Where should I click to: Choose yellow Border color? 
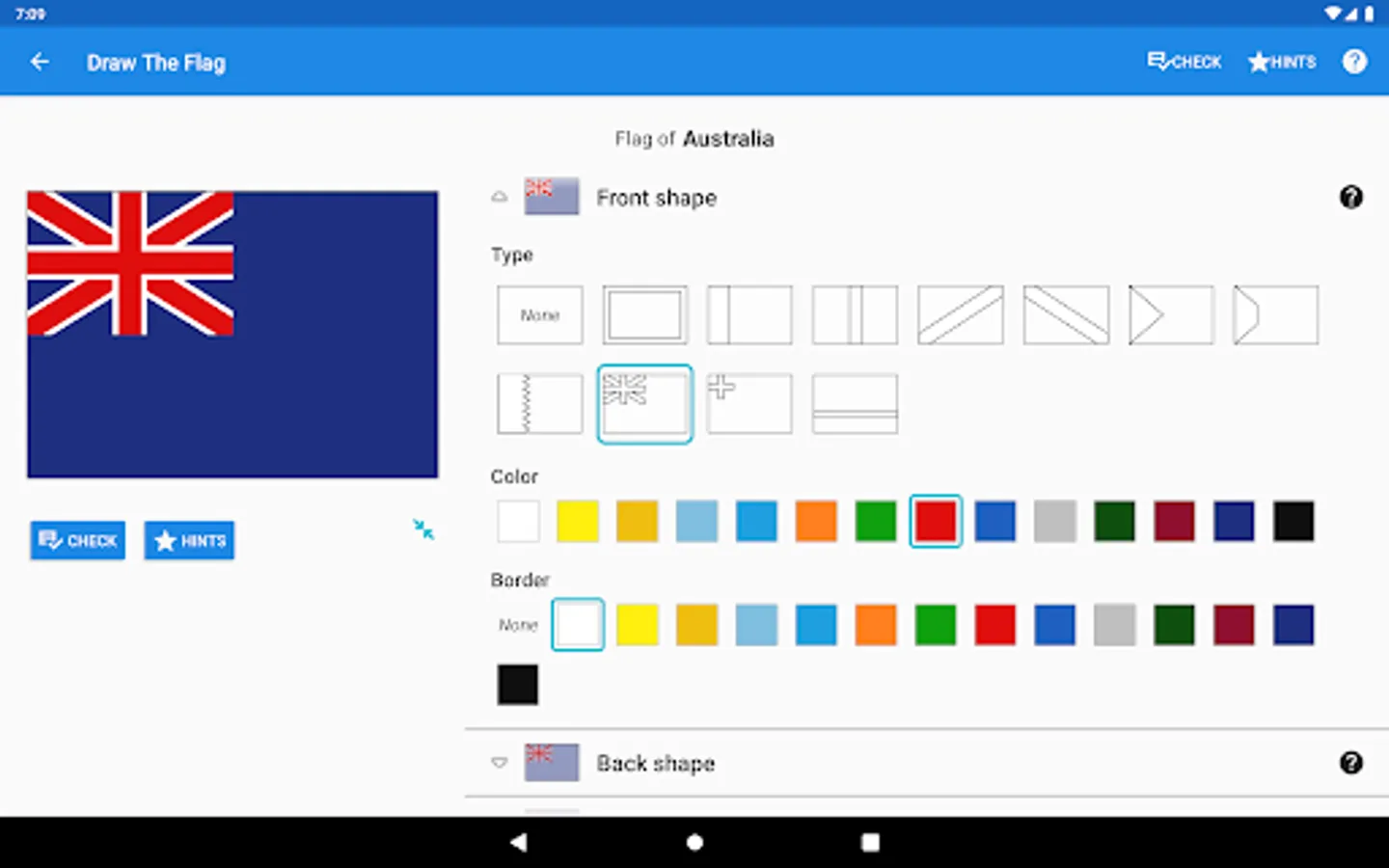638,625
